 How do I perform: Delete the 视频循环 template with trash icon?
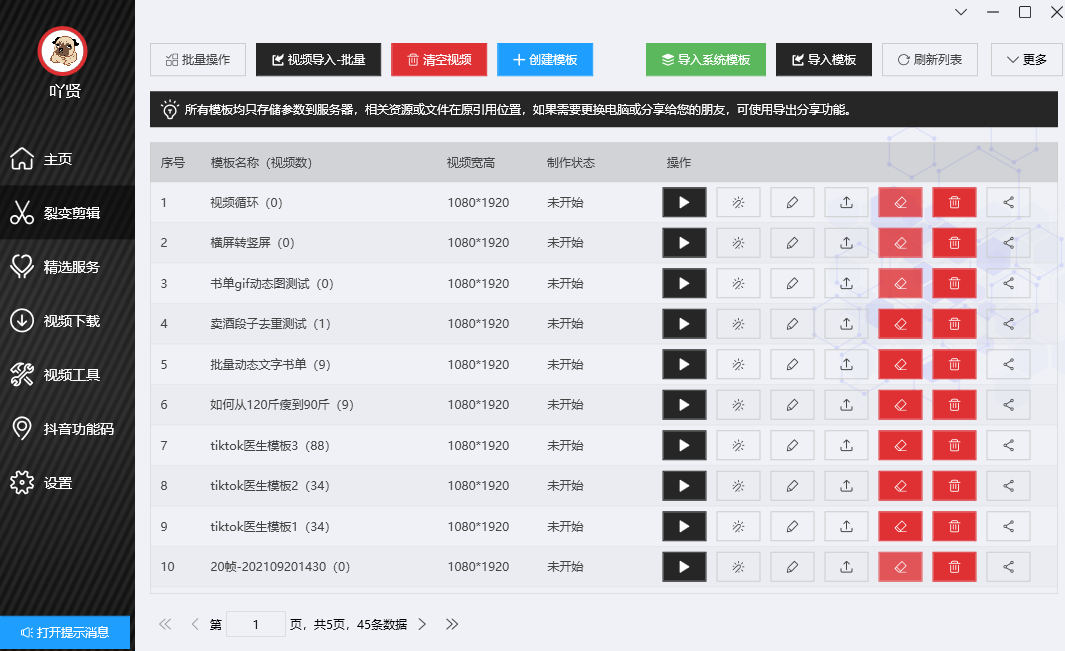[x=954, y=203]
